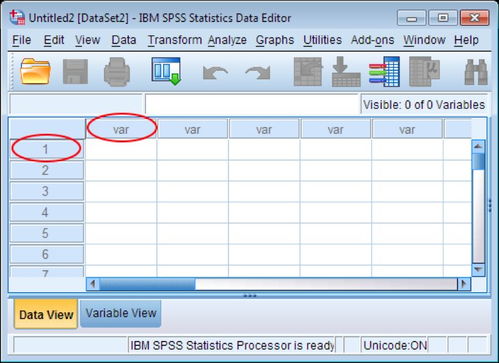Click the horizontal scrollbar right arrow
The image size is (499, 363).
464,284
